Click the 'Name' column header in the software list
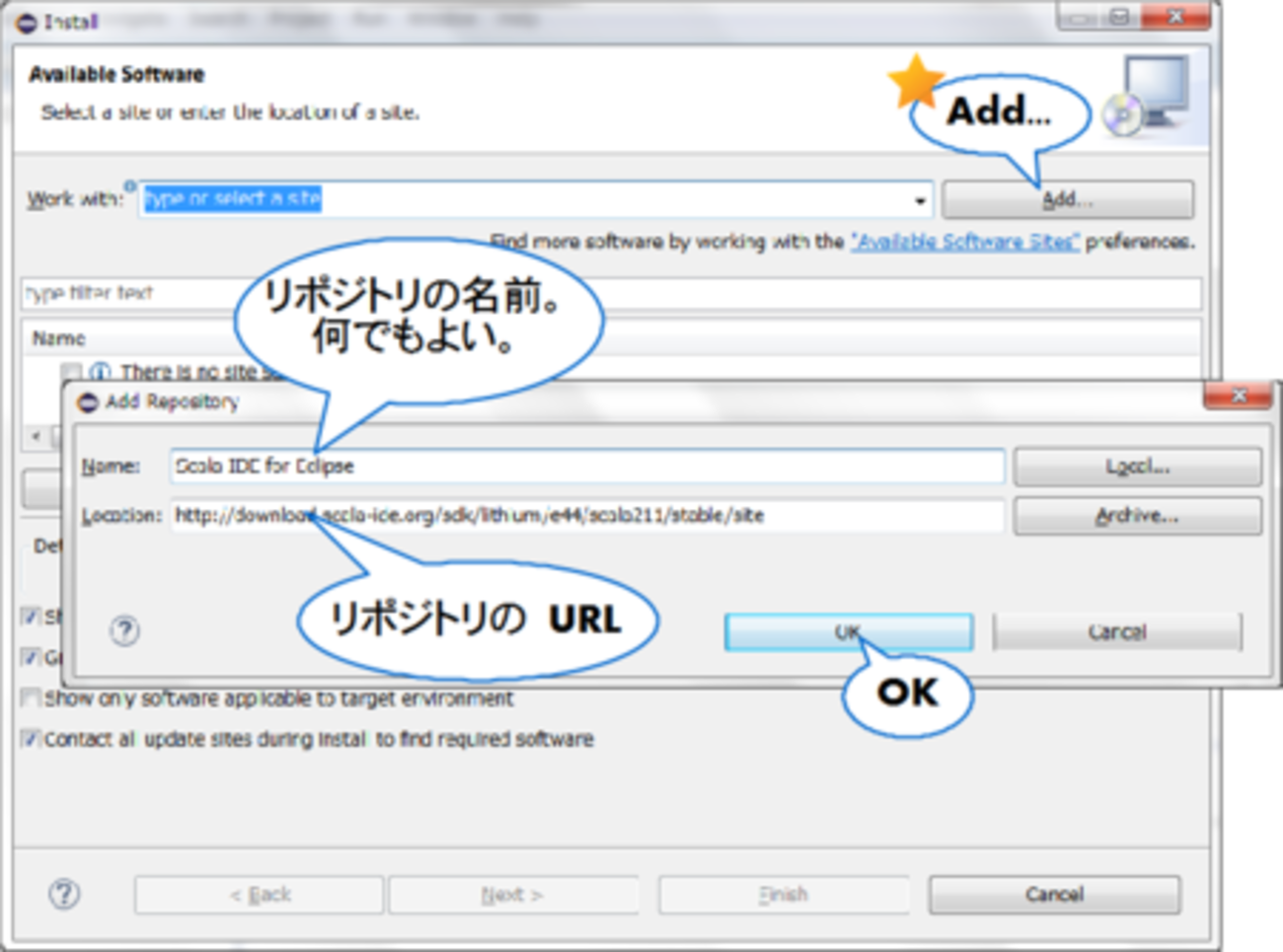1283x952 pixels. tap(58, 338)
